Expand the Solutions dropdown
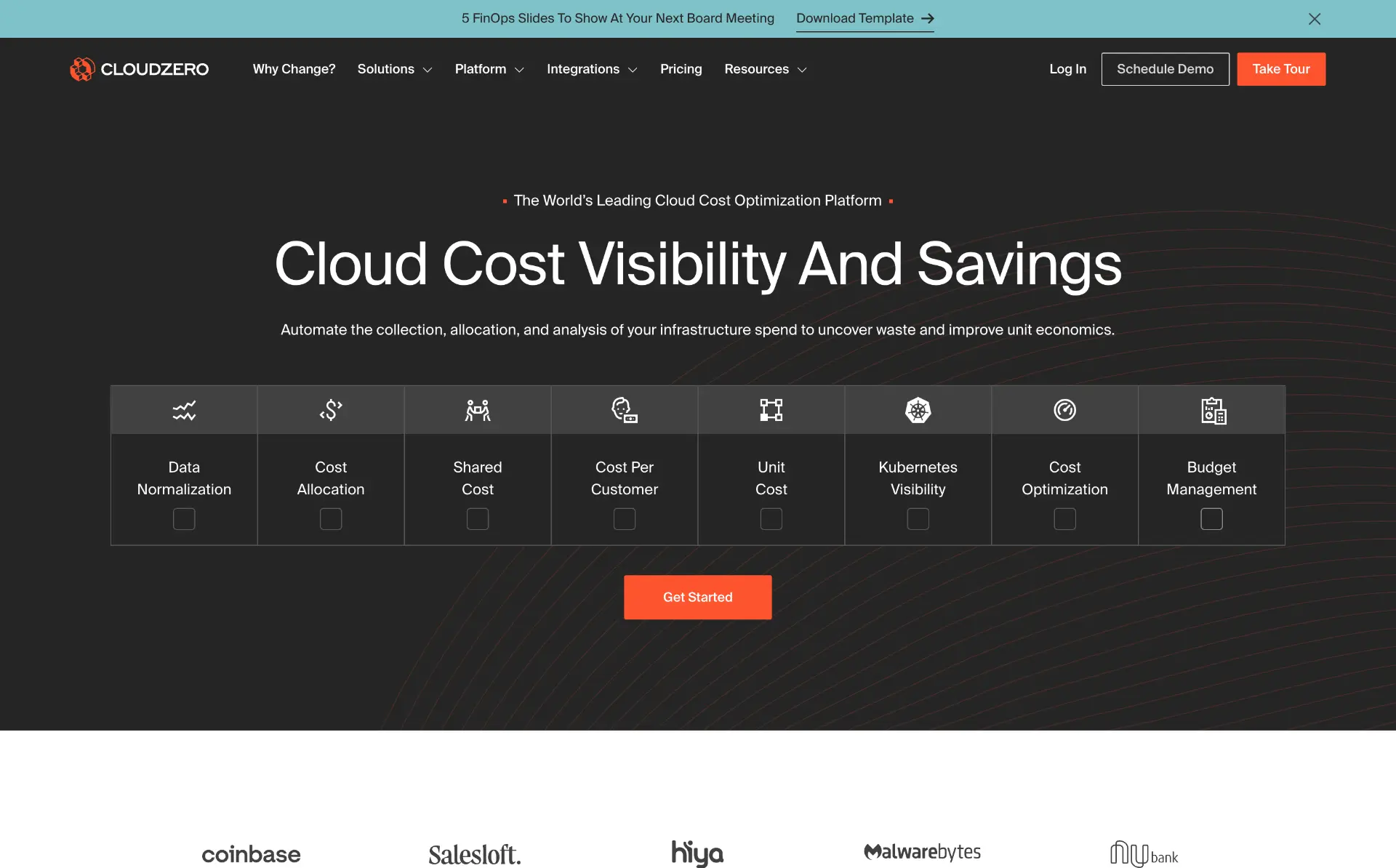 (394, 69)
